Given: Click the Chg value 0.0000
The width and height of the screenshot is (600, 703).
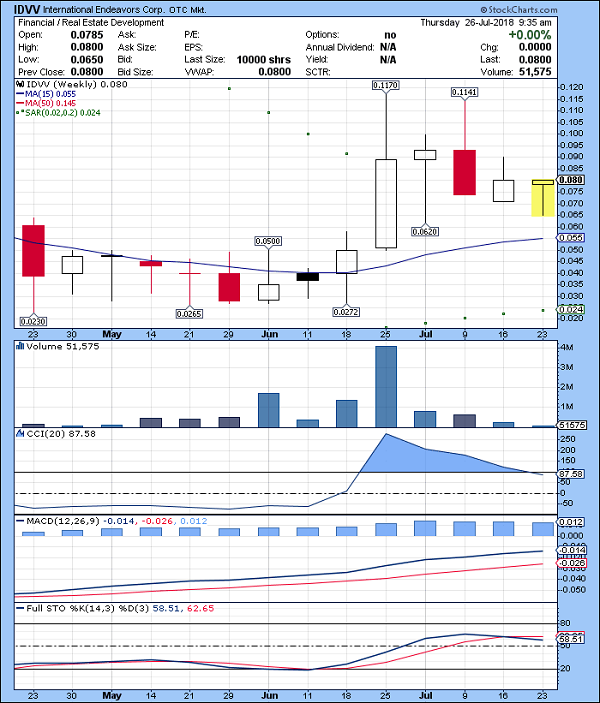Looking at the screenshot, I should pos(535,47).
